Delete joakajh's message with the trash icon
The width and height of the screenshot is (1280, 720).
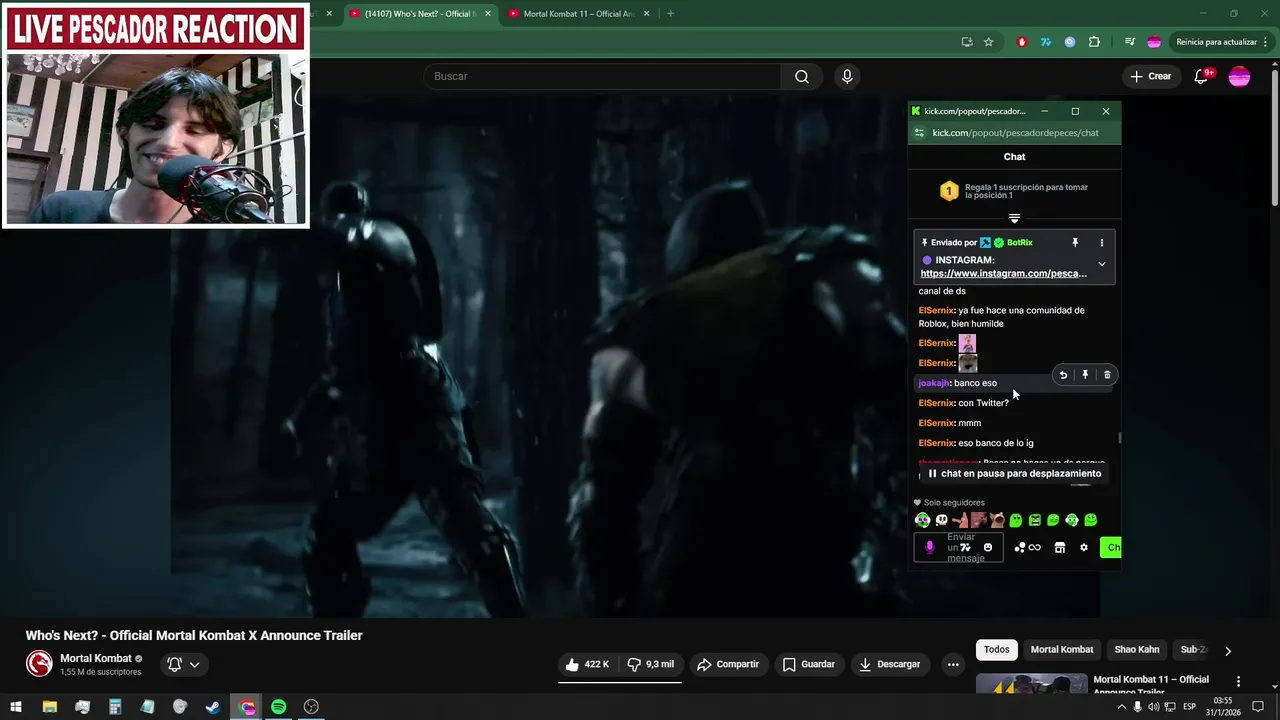point(1107,375)
